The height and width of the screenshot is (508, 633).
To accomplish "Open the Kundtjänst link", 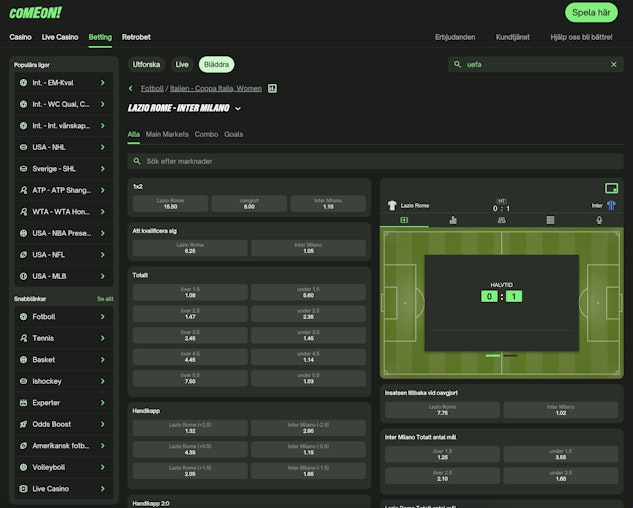I will 513,37.
